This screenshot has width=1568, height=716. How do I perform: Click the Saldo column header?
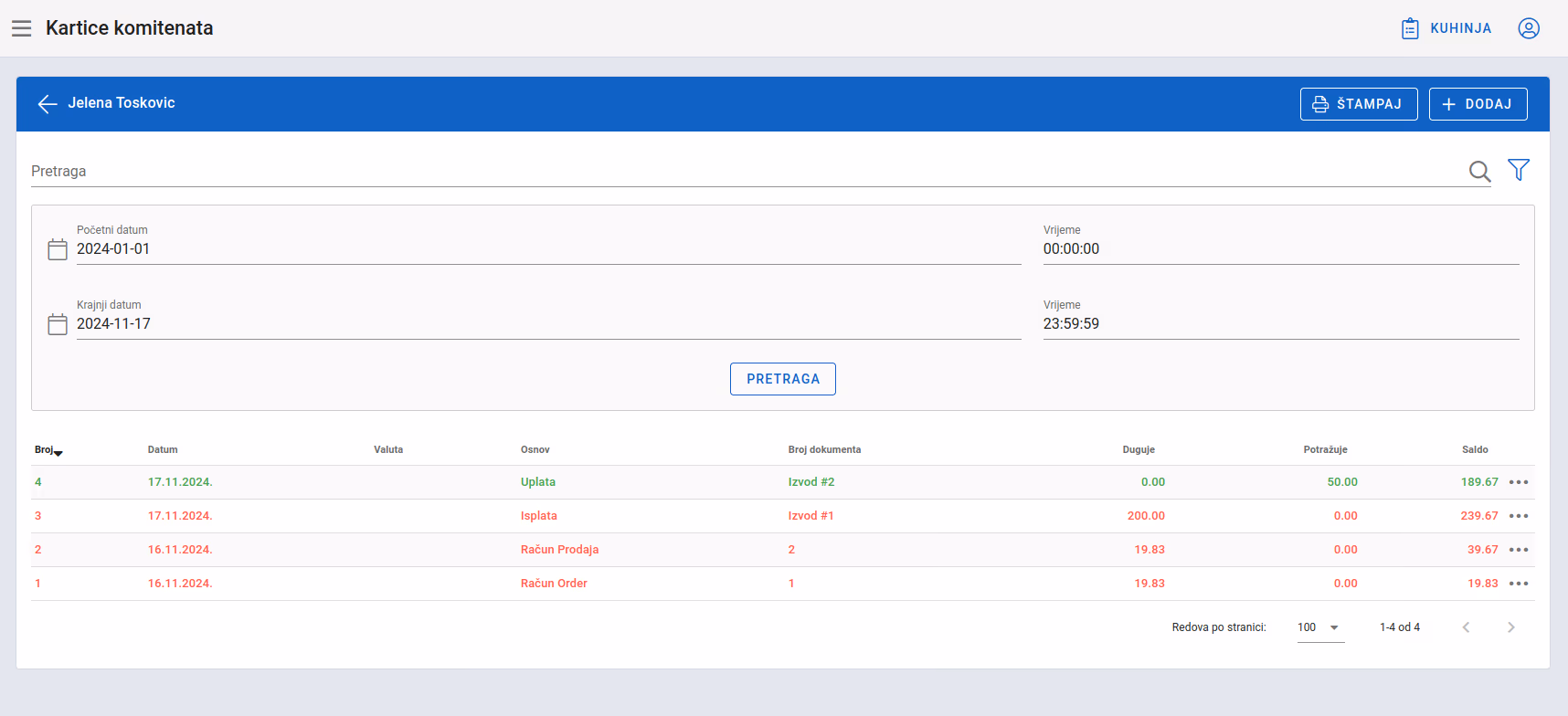(1475, 450)
